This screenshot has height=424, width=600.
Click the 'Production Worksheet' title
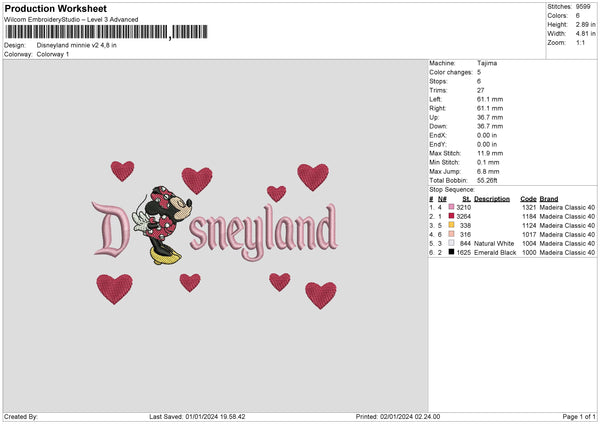point(55,9)
